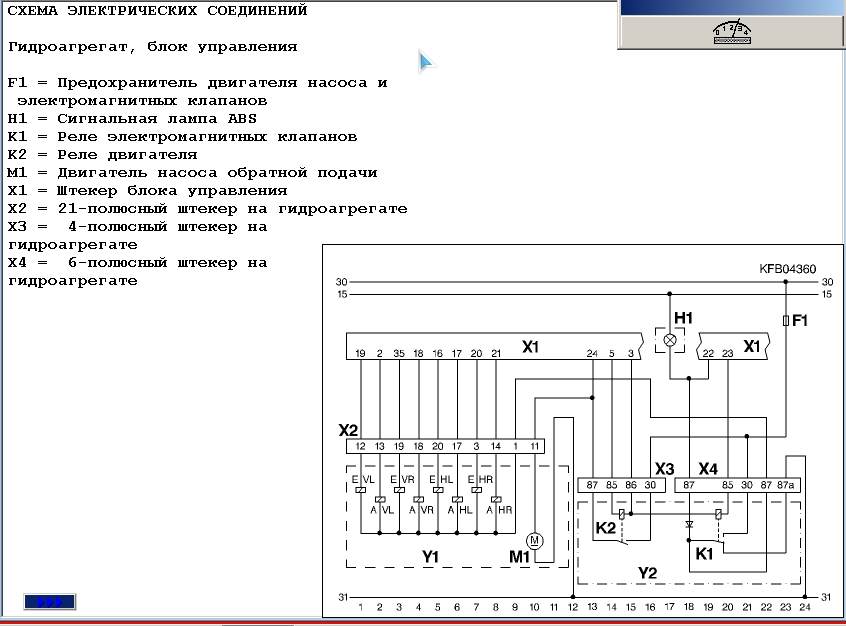Click the Y1 valve block label
The height and width of the screenshot is (626, 846).
[x=431, y=555]
